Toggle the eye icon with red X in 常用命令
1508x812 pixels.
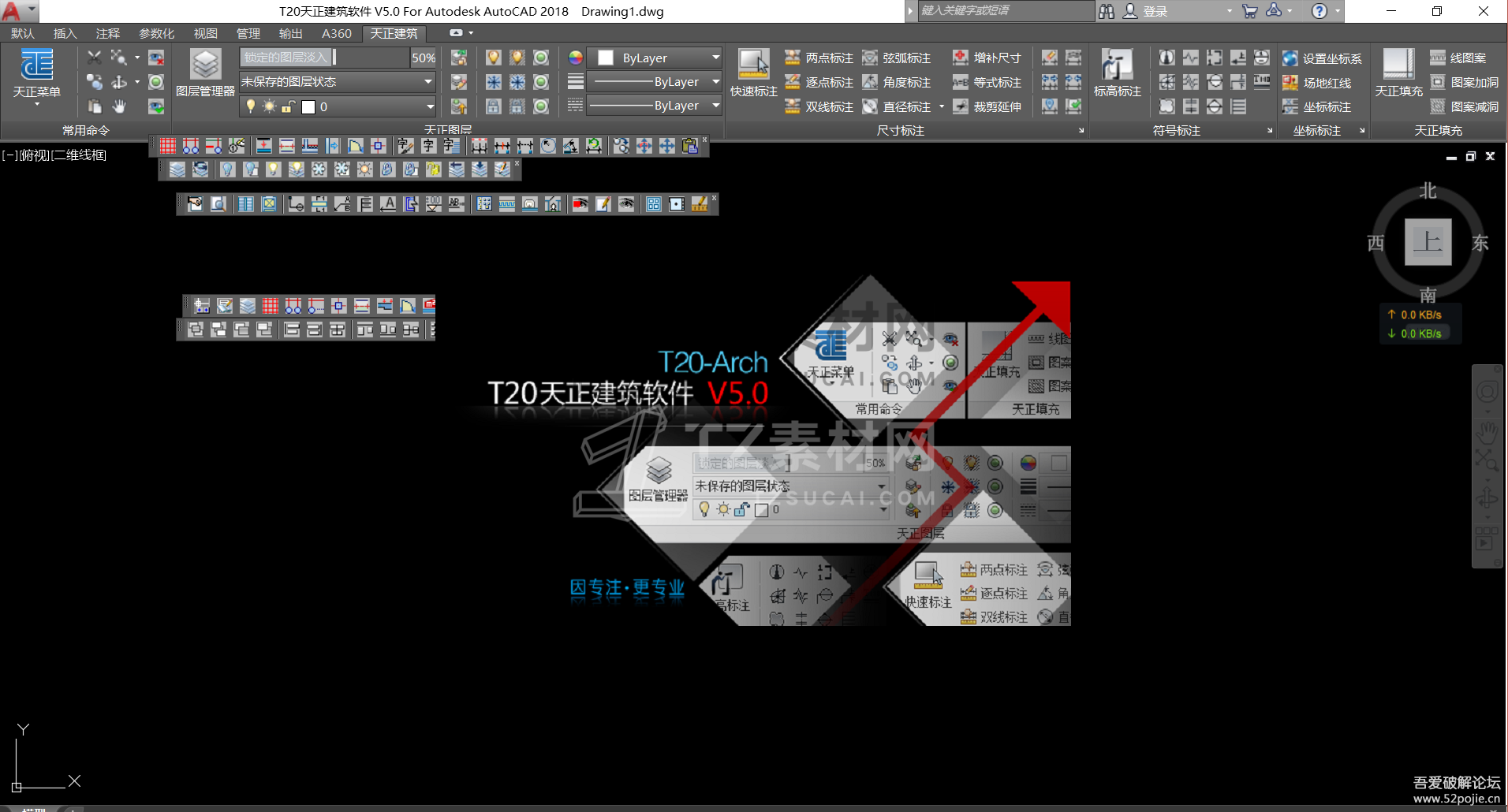[x=156, y=58]
